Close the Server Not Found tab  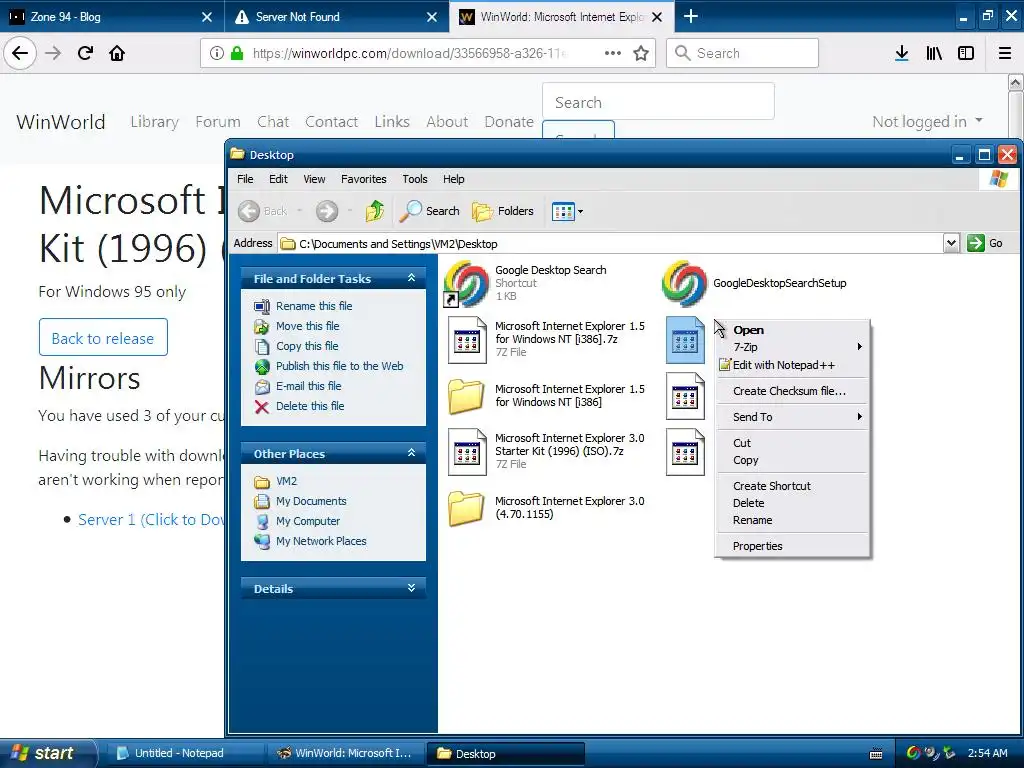(x=432, y=17)
